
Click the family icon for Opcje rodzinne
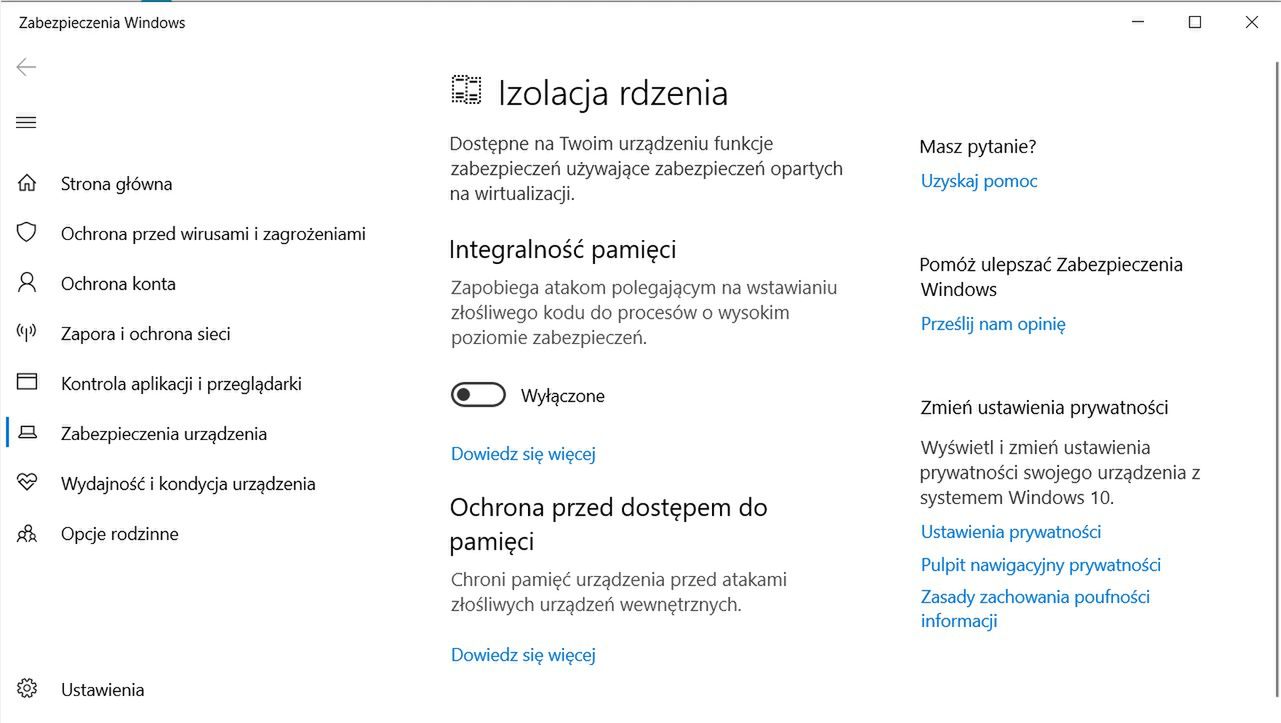(27, 533)
